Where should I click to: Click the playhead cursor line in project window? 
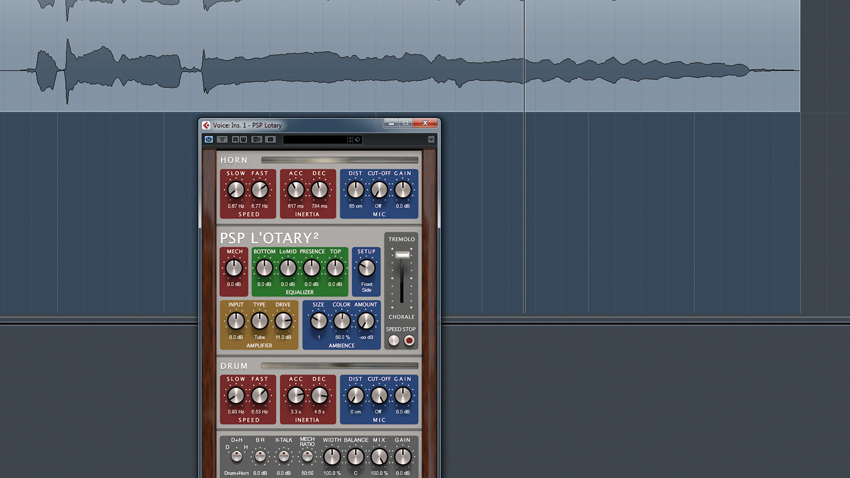point(524,157)
